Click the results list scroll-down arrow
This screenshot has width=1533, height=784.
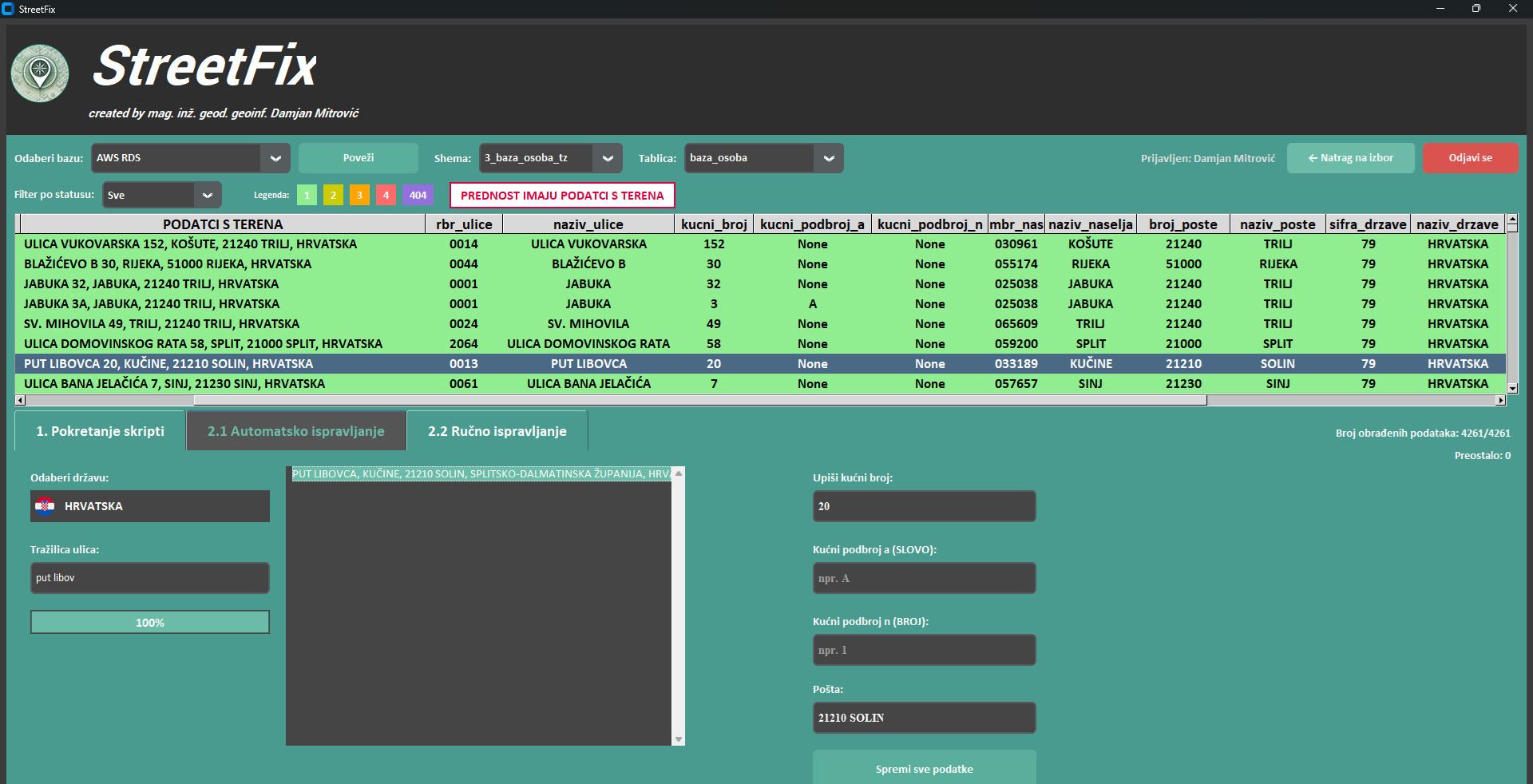pyautogui.click(x=679, y=739)
